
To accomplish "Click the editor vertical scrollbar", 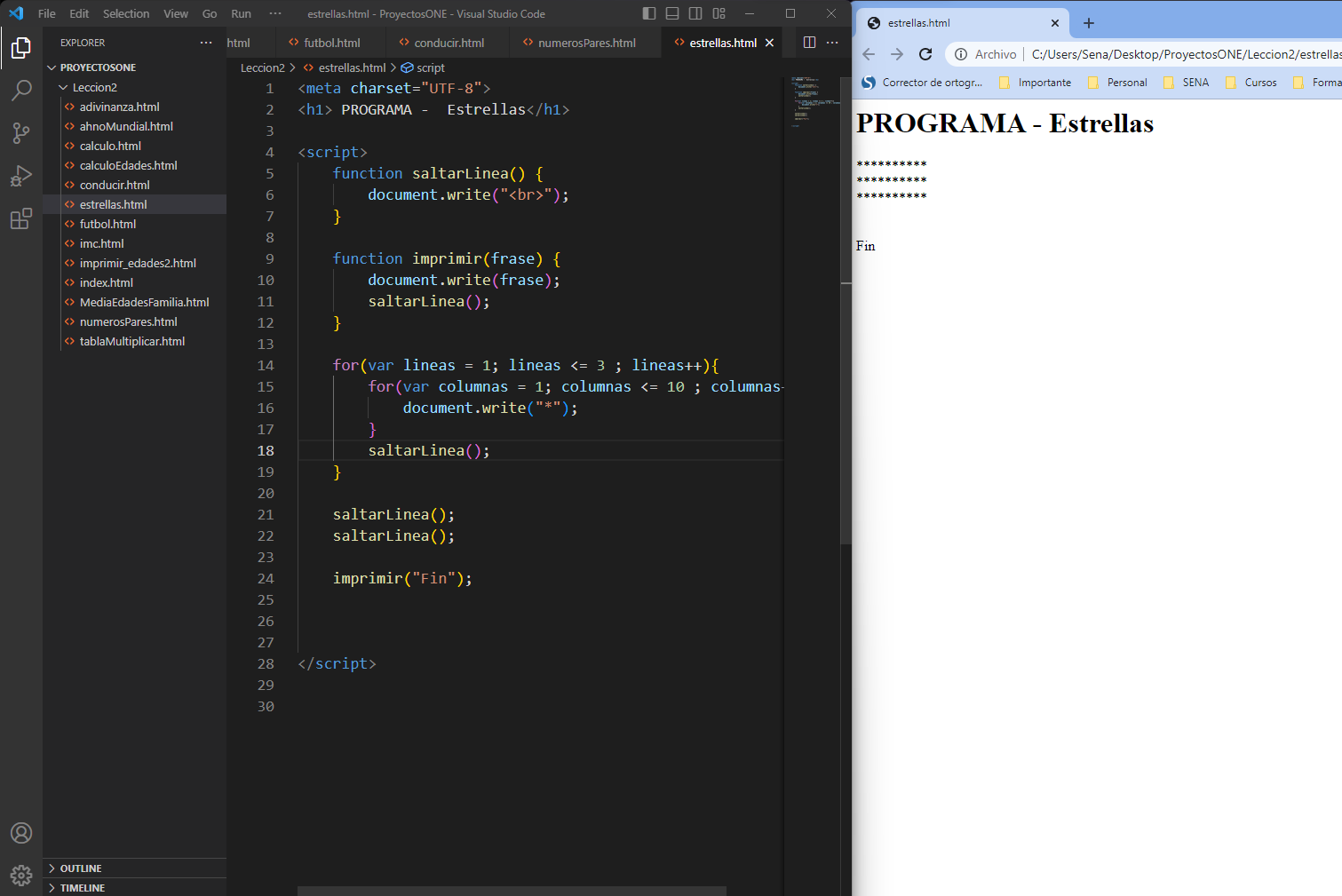I will pyautogui.click(x=846, y=311).
